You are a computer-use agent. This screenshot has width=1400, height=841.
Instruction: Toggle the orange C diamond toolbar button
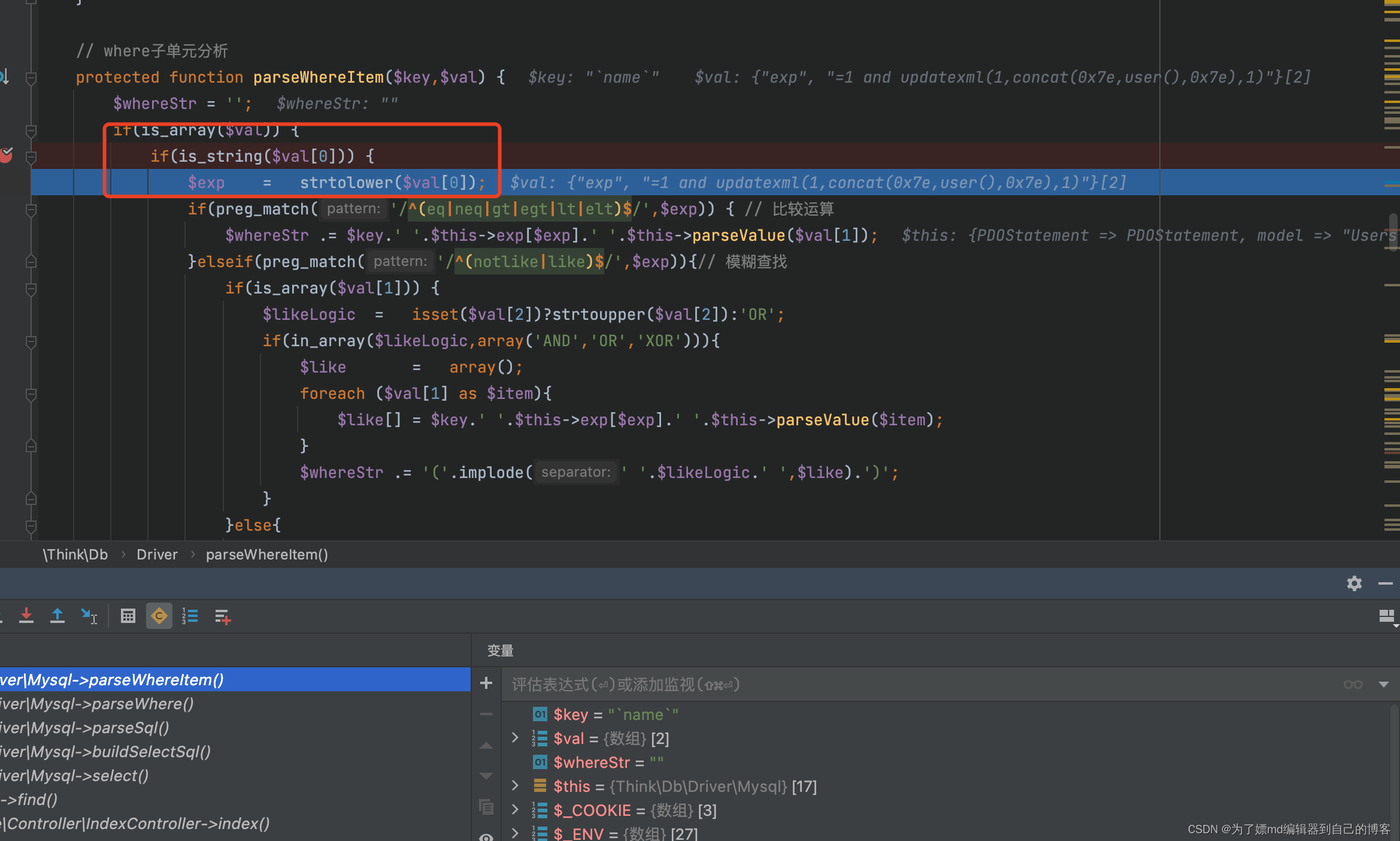pos(159,616)
